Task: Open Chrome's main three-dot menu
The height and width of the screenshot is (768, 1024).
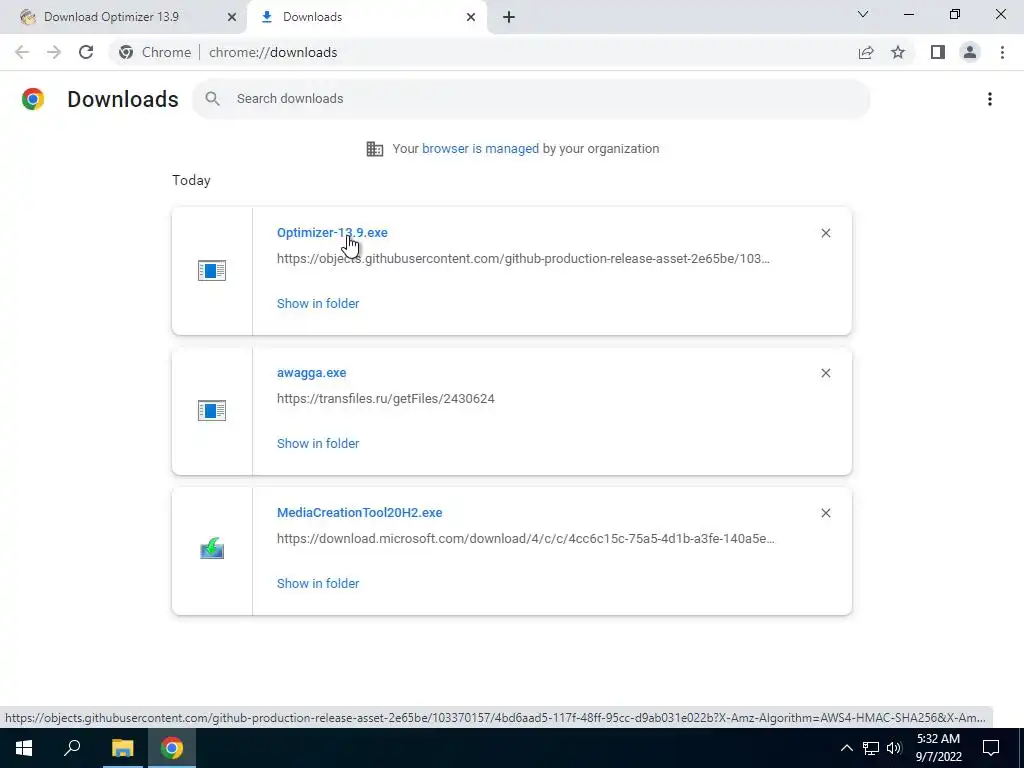Action: click(1002, 52)
